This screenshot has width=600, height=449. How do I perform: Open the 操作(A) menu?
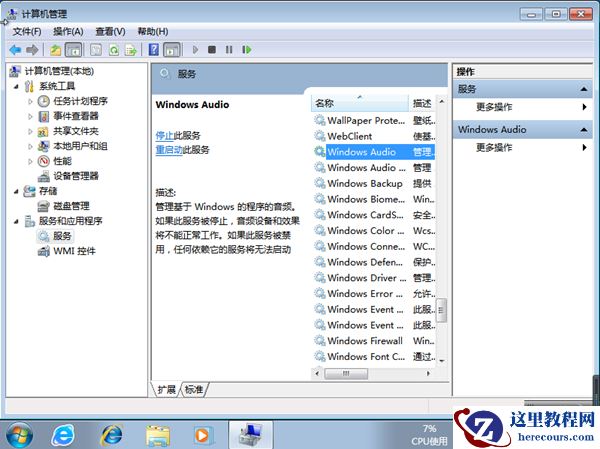pyautogui.click(x=68, y=31)
